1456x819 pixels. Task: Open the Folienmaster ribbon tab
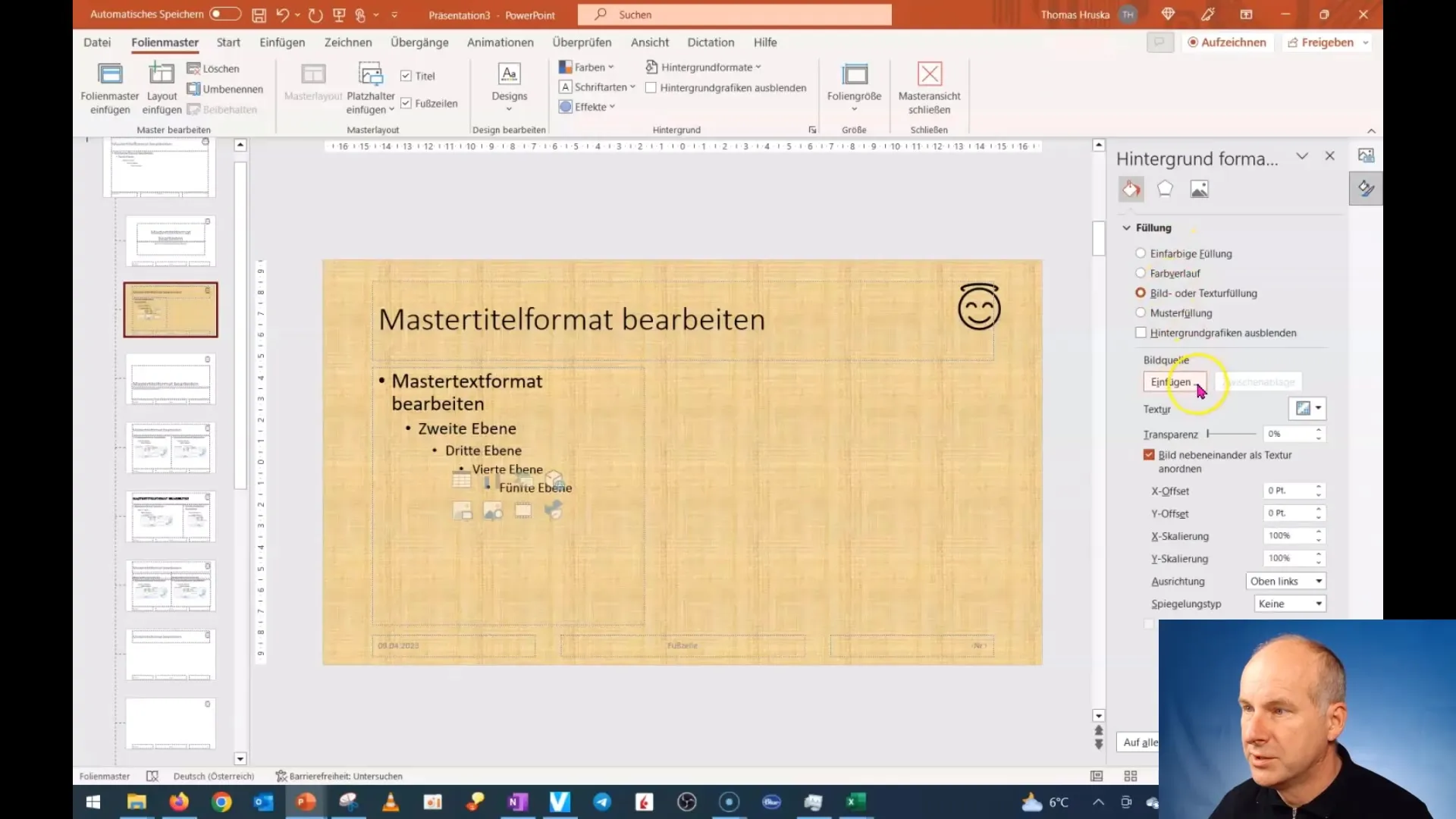164,42
